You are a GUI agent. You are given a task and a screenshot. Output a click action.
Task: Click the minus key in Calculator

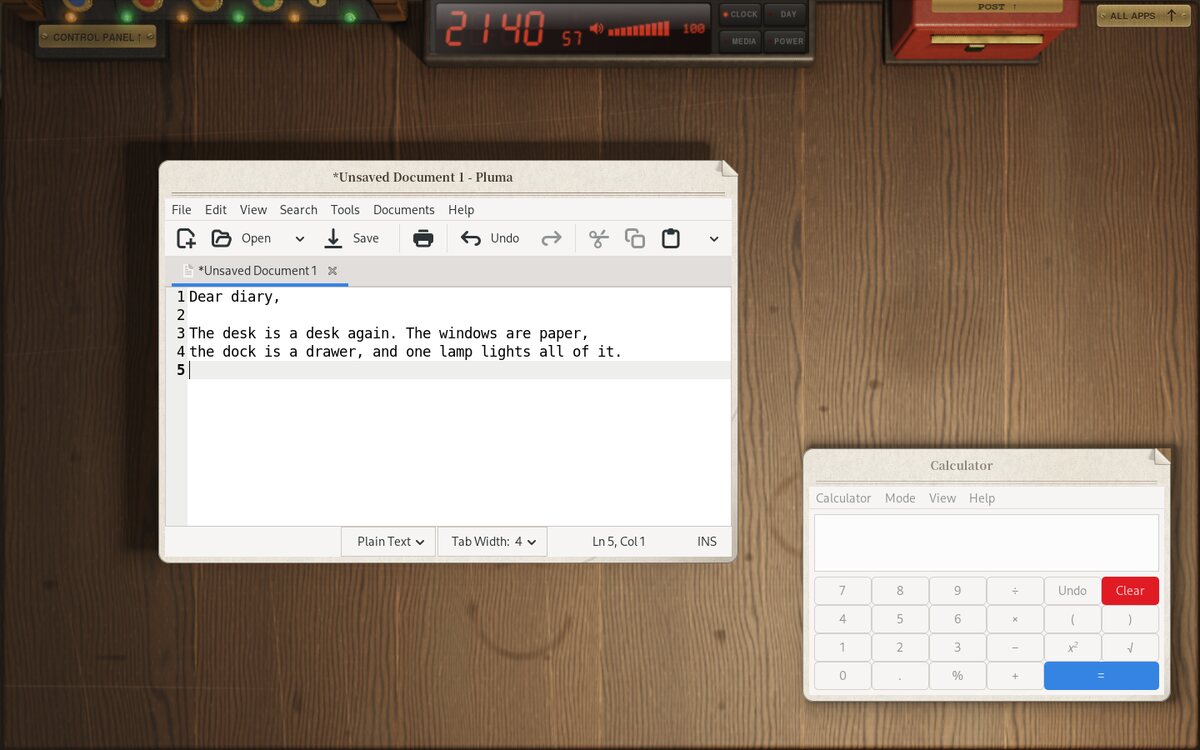coord(1015,647)
